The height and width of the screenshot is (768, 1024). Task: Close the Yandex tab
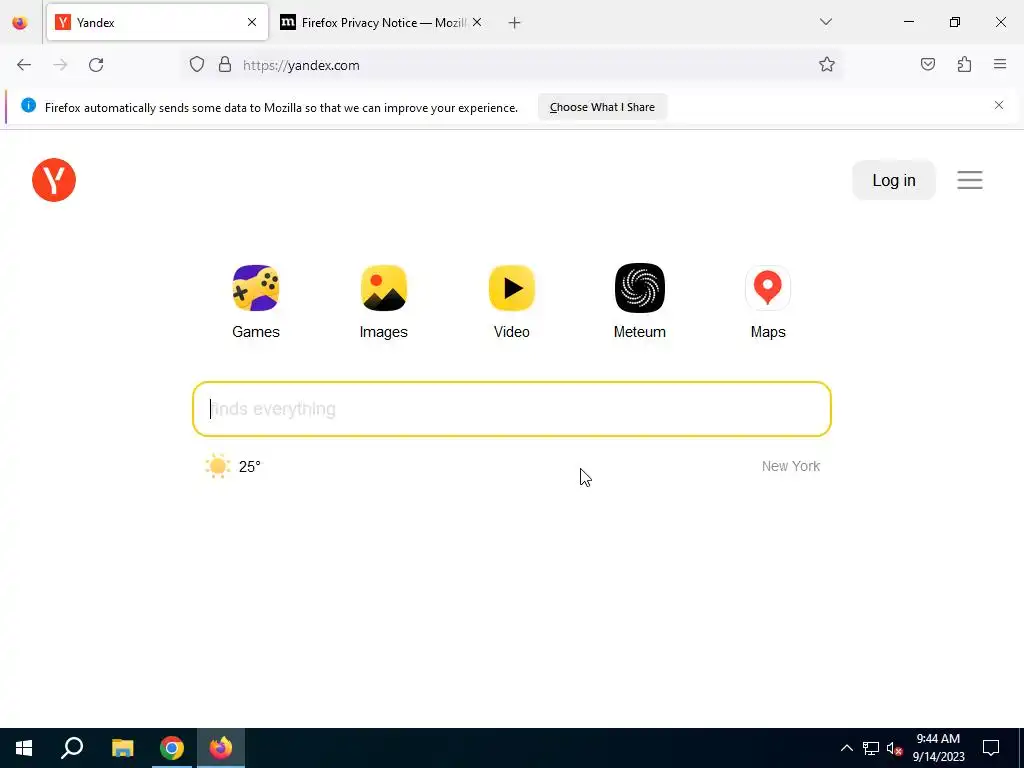click(252, 22)
